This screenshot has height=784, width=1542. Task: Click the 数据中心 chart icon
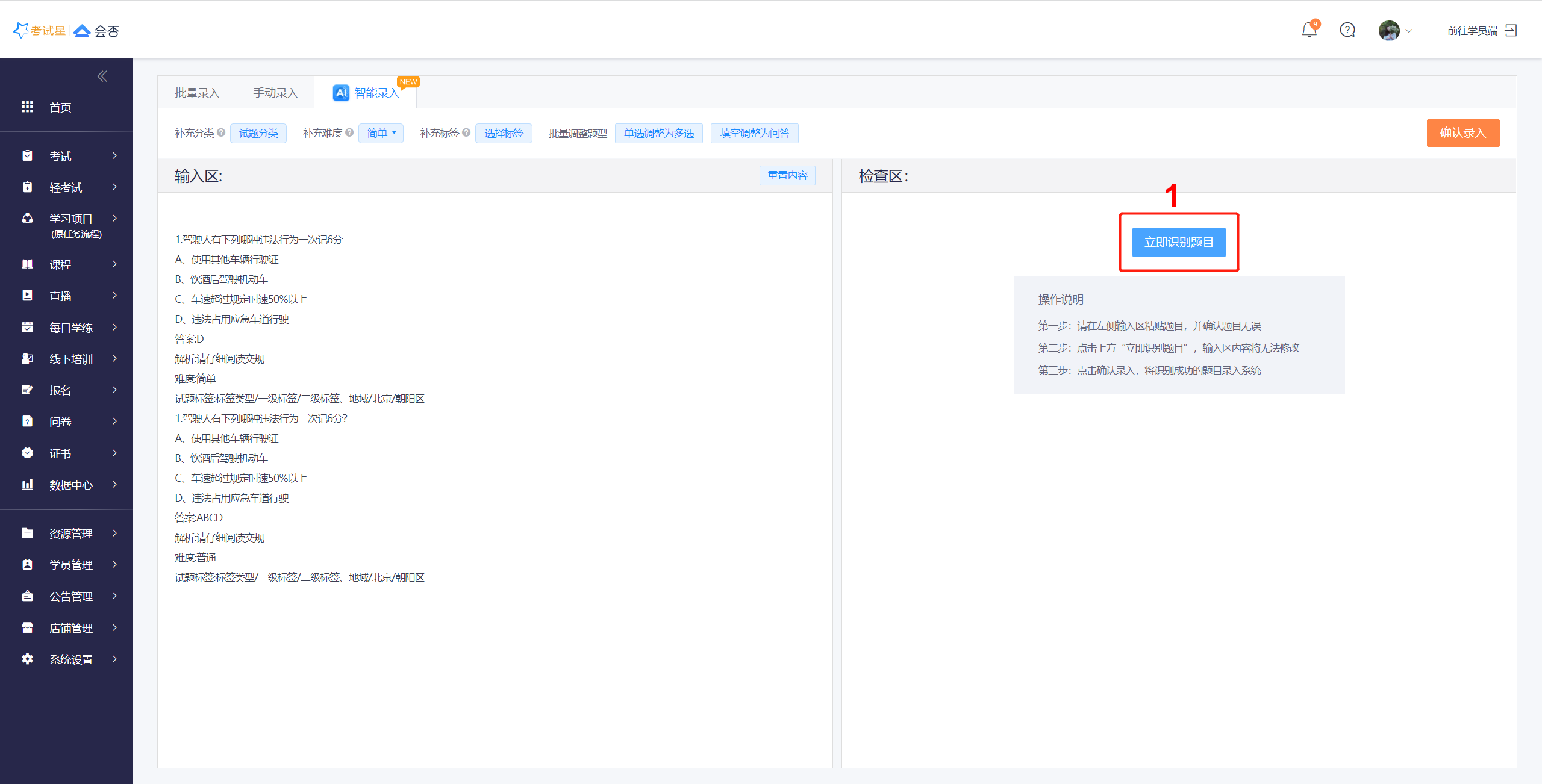click(x=27, y=485)
